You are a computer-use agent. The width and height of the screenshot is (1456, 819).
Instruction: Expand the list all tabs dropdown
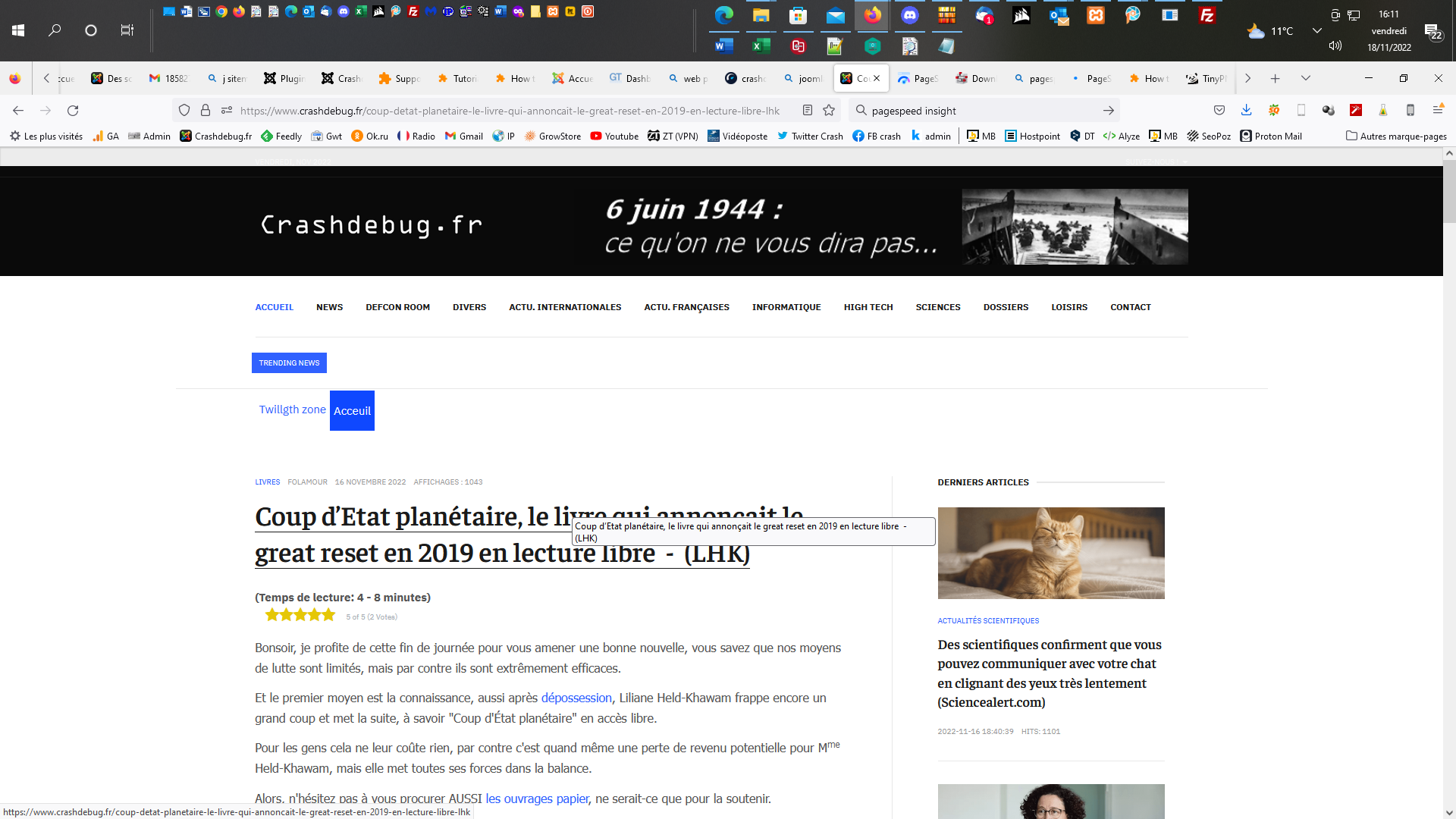coord(1306,79)
